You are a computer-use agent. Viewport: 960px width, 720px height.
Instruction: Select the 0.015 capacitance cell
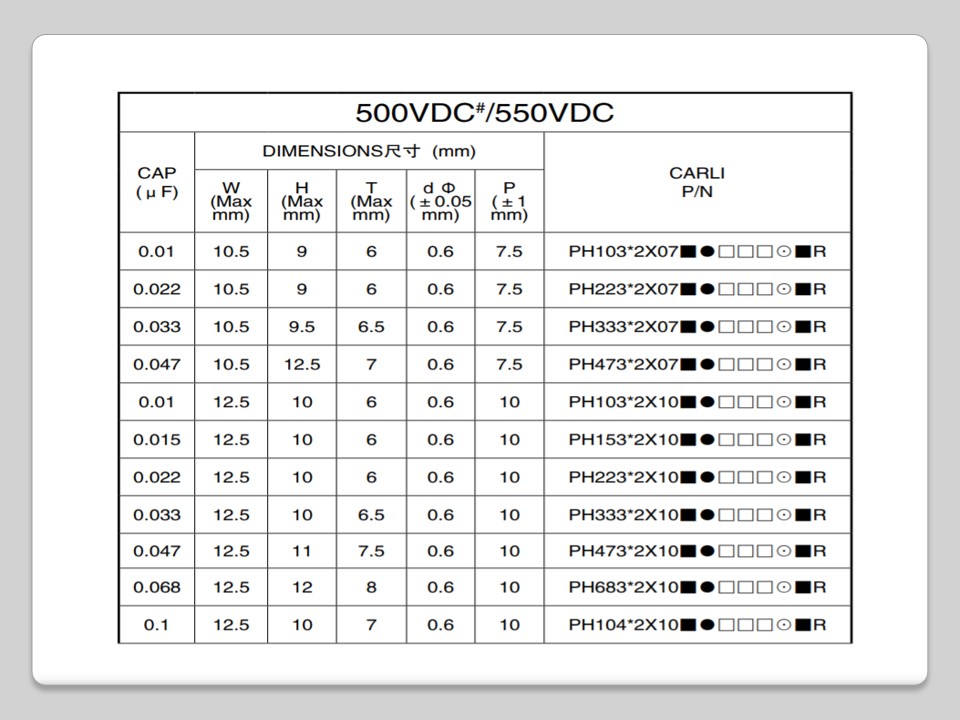[156, 440]
